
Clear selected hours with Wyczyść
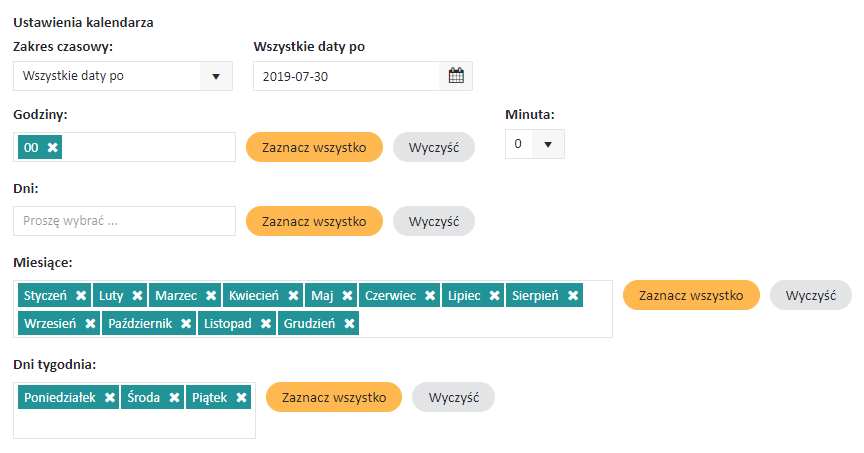coord(433,147)
